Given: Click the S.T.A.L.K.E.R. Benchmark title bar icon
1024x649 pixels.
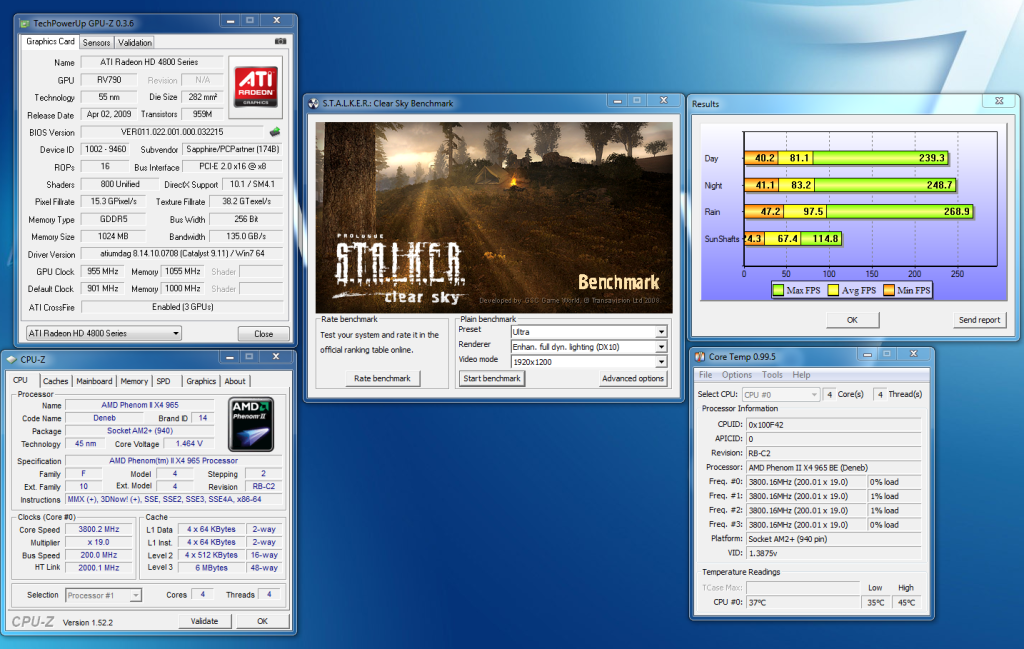Looking at the screenshot, I should click(313, 103).
